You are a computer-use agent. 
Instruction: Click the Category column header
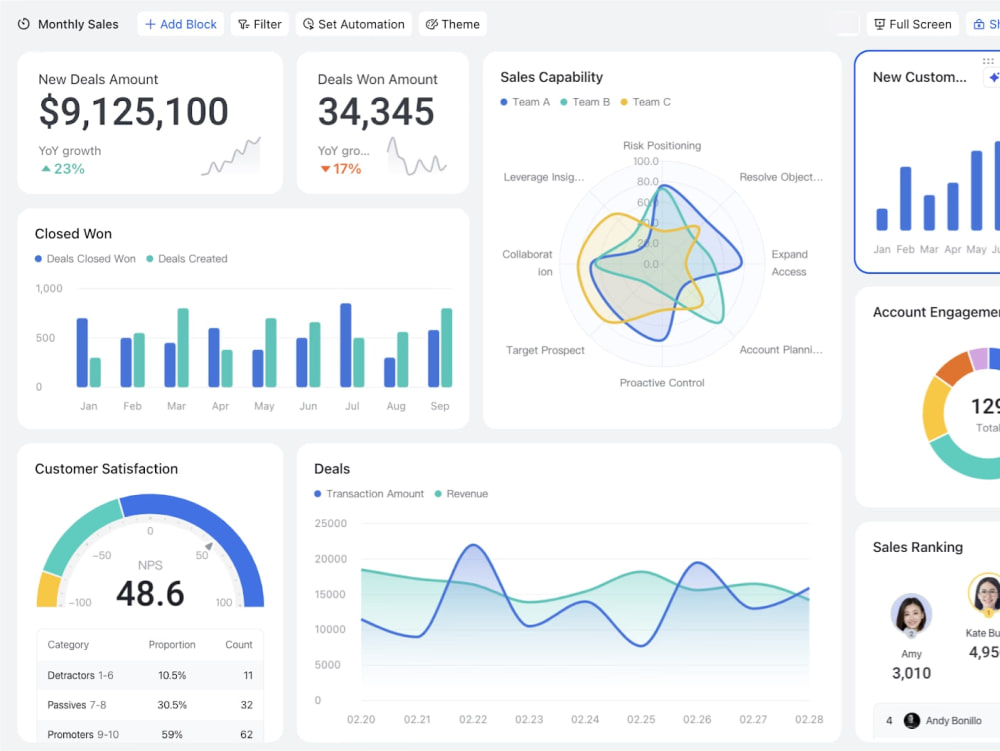pyautogui.click(x=68, y=645)
